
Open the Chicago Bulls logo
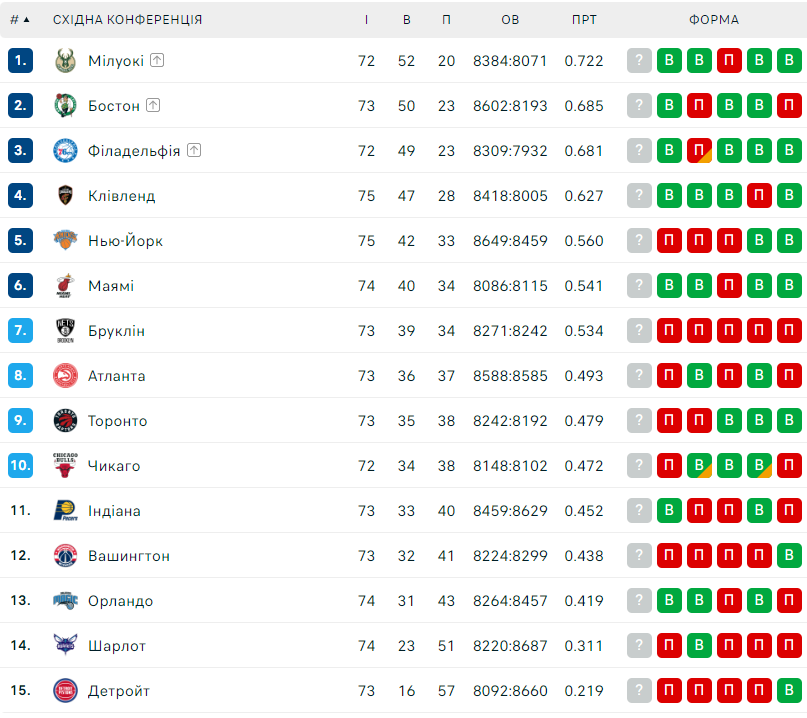(x=65, y=465)
